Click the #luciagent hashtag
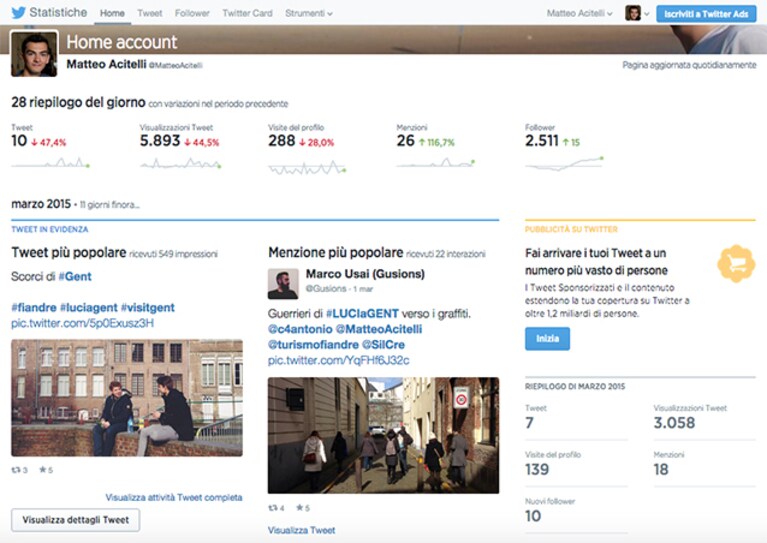This screenshot has width=767, height=543. pos(89,308)
